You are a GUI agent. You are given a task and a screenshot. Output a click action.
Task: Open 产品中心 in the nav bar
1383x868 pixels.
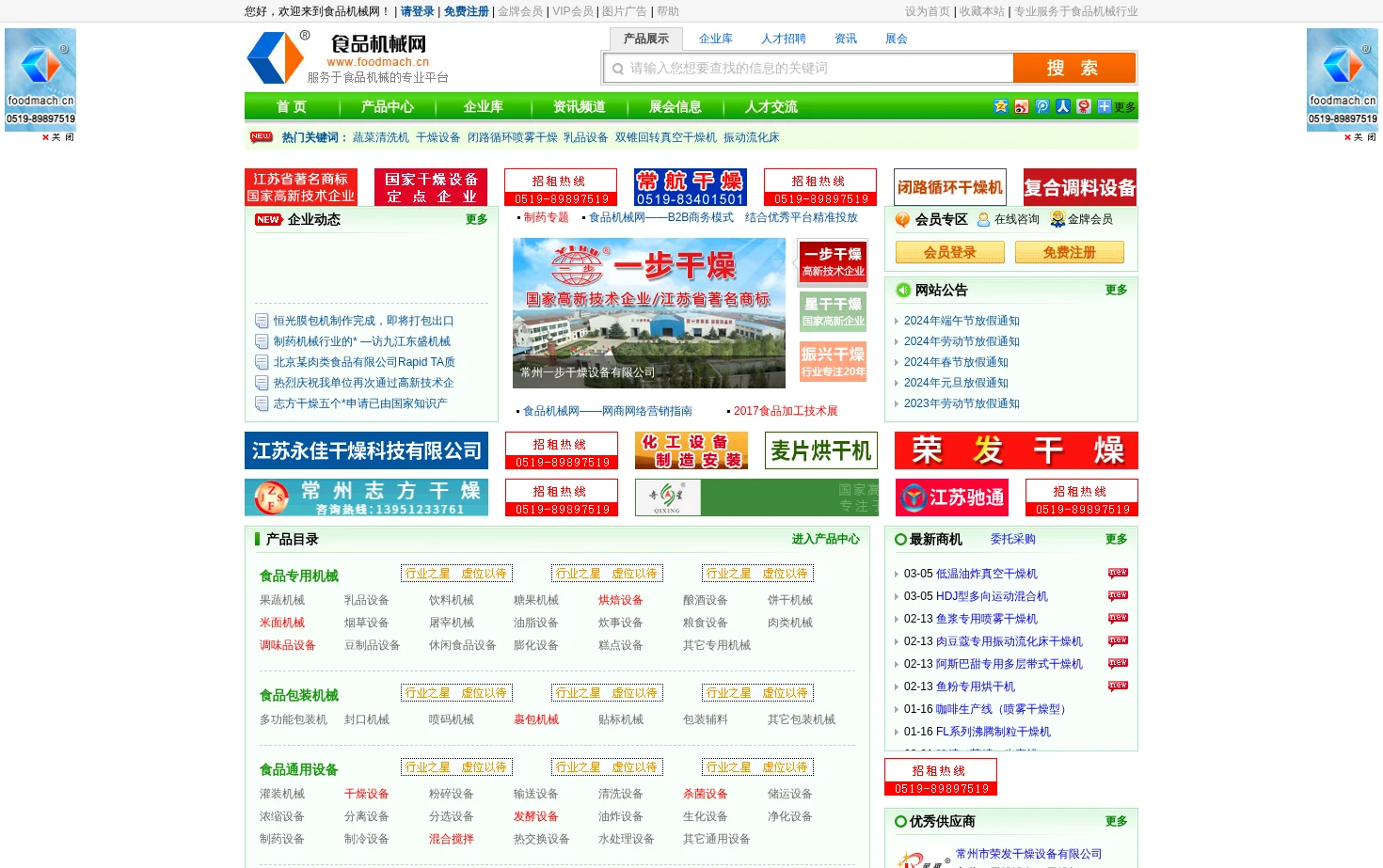tap(388, 106)
